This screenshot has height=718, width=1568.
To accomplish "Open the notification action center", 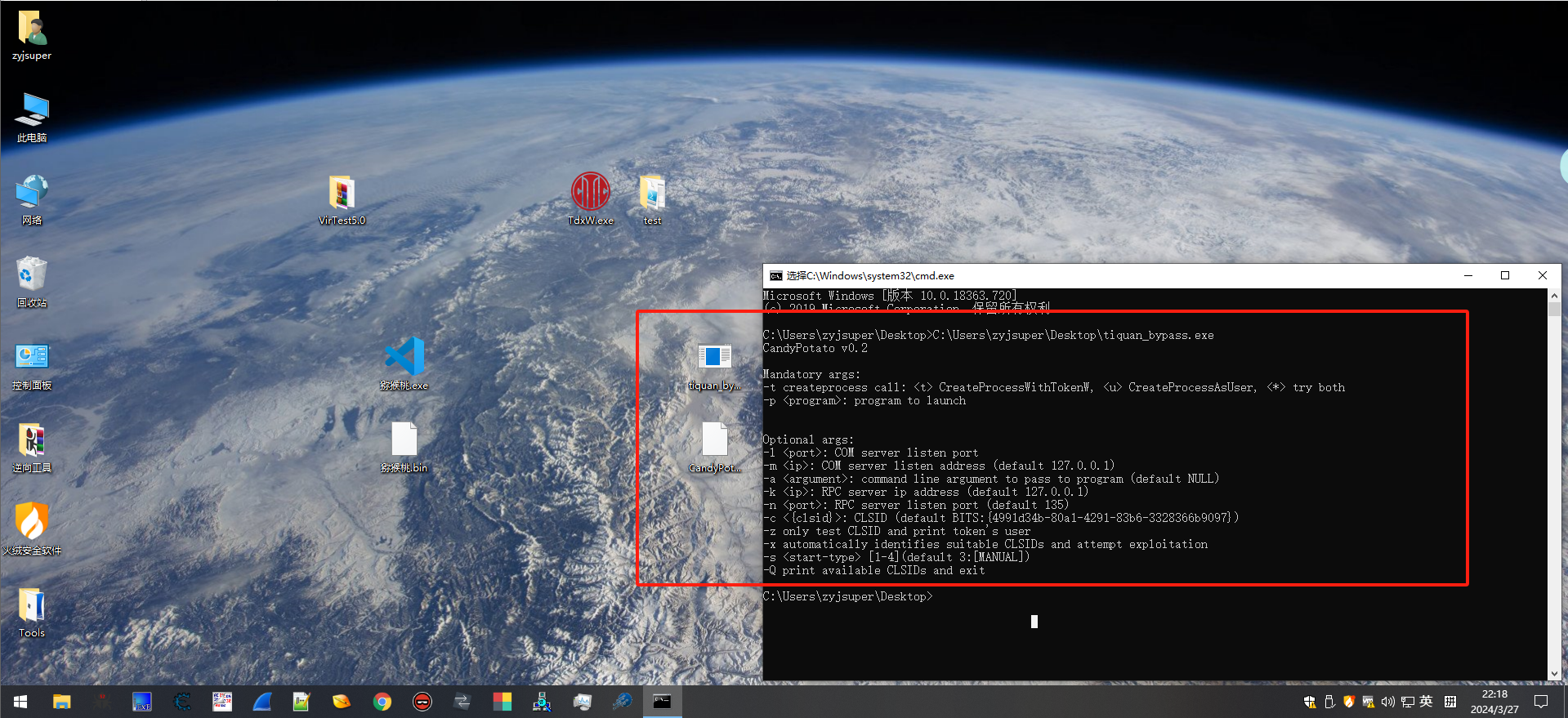I will click(x=1541, y=702).
